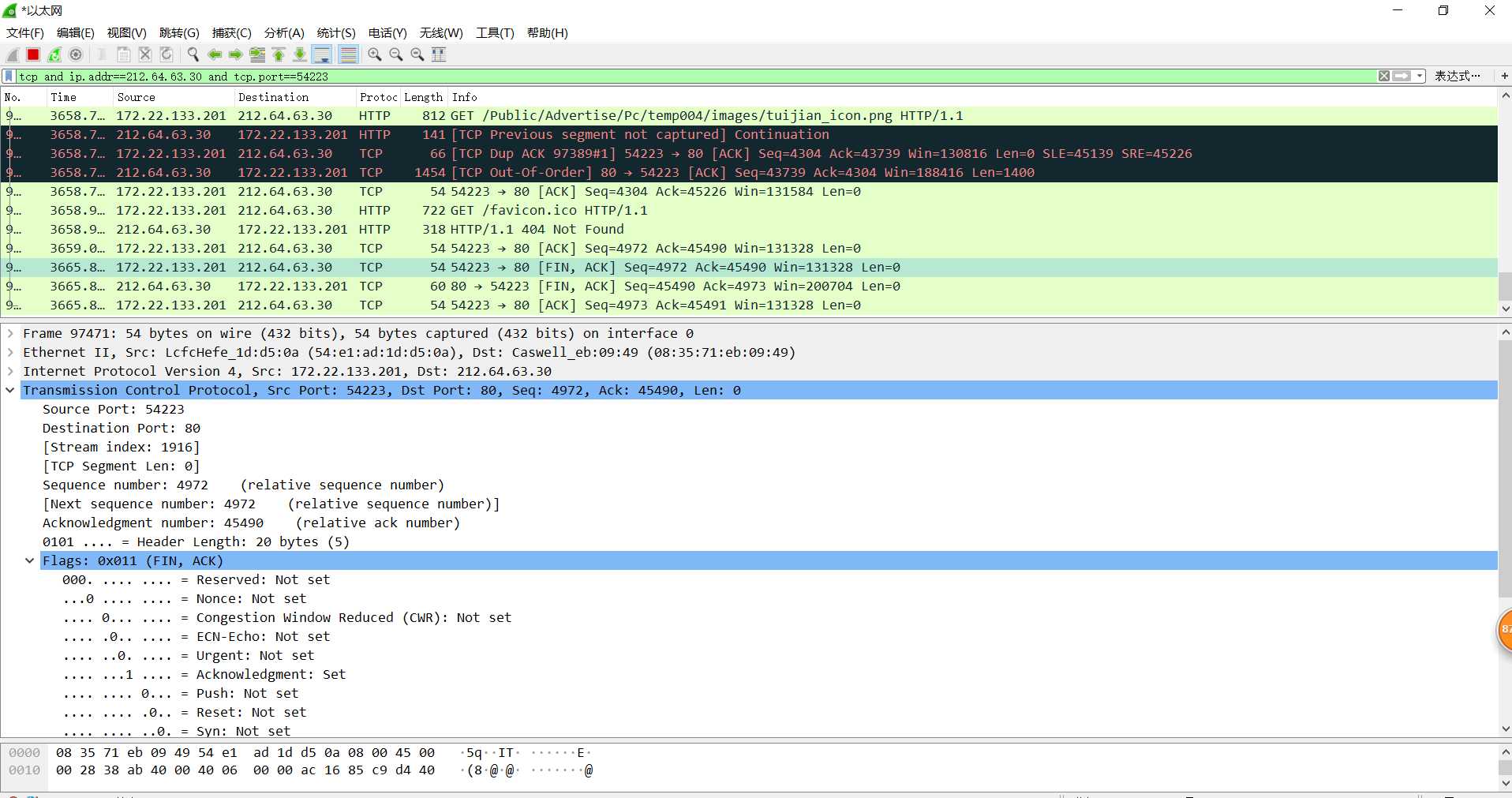The width and height of the screenshot is (1512, 798).
Task: Restart the current capture with green fin
Action: (54, 54)
